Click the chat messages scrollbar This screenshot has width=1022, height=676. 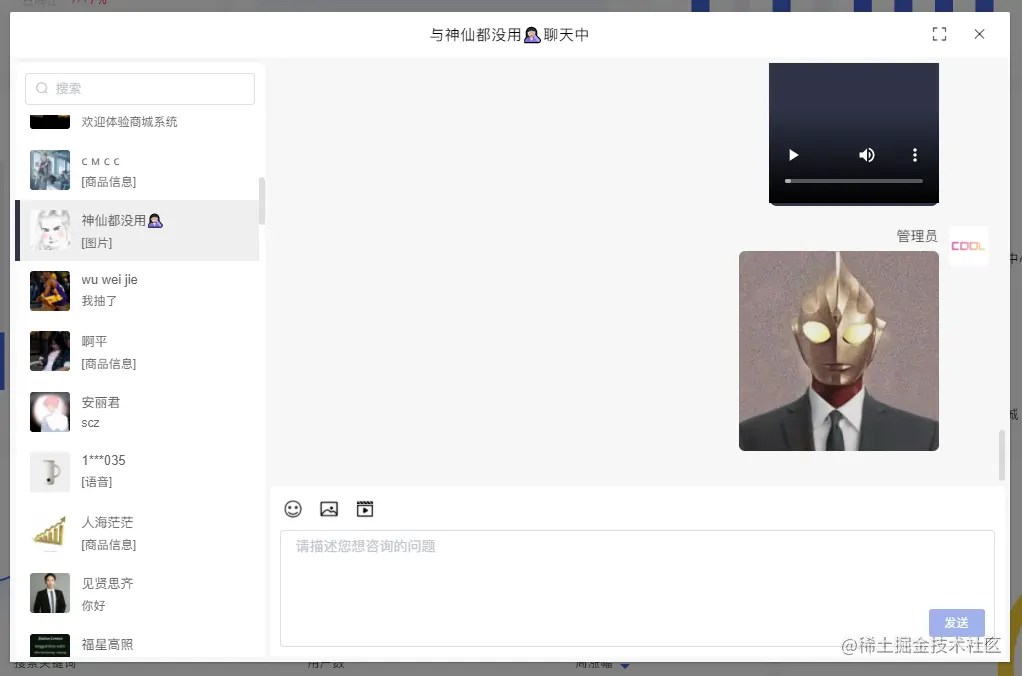[1002, 455]
